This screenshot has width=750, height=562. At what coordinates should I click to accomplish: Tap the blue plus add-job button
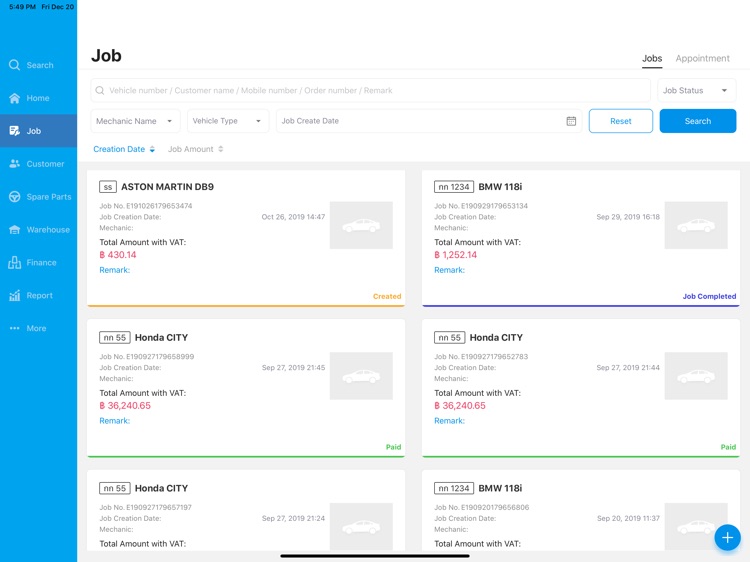pos(728,537)
